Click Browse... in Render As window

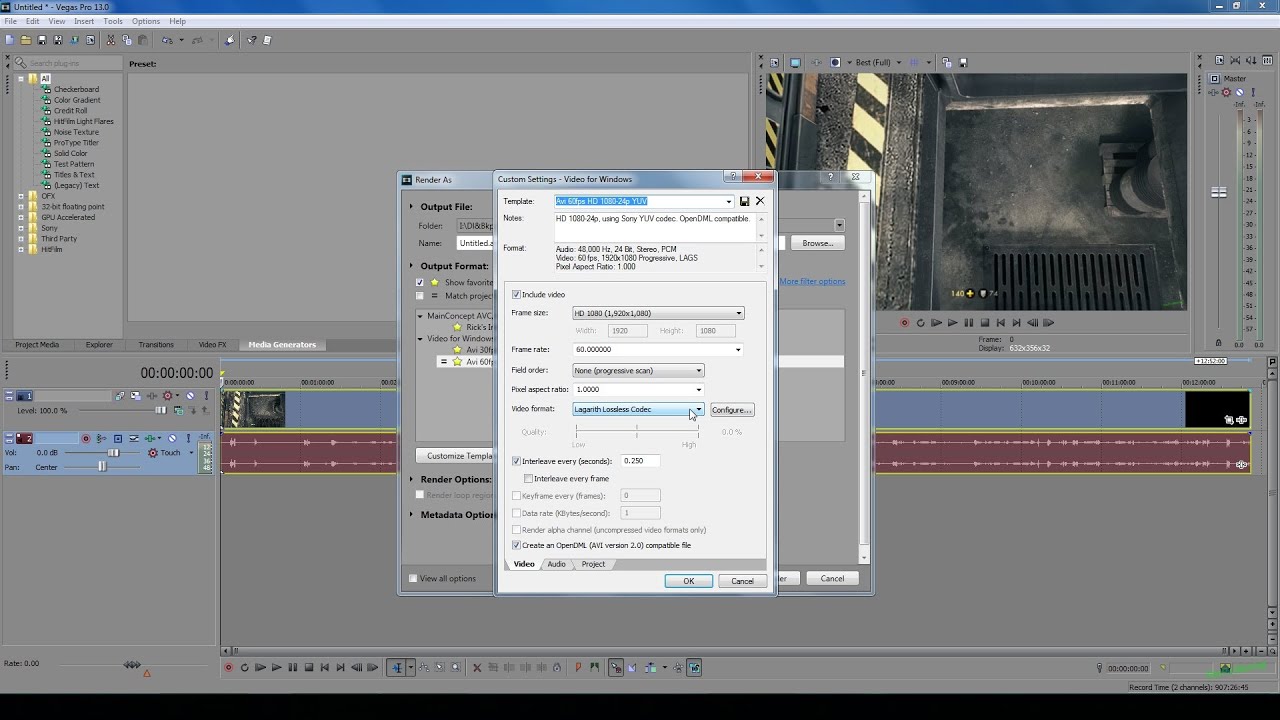click(817, 243)
